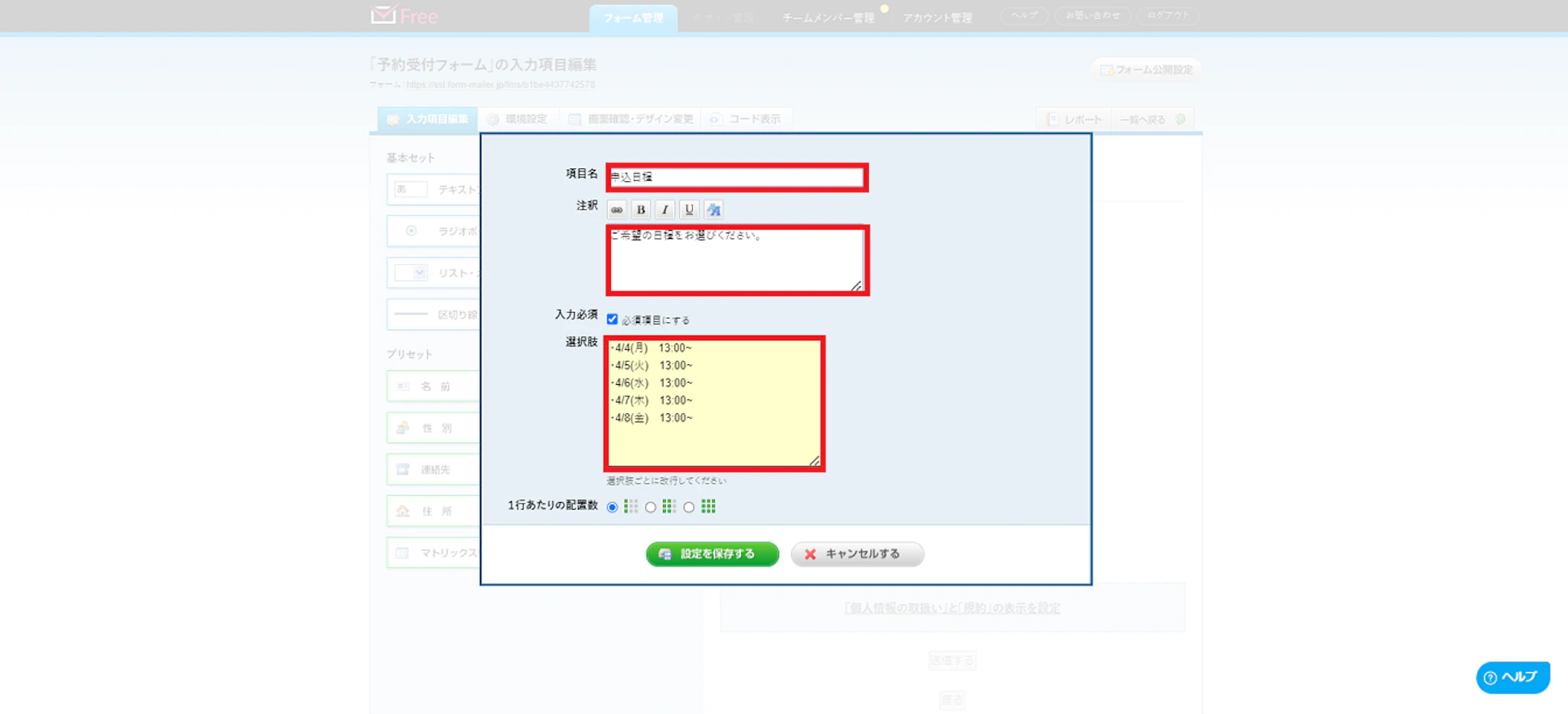The width and height of the screenshot is (1568, 714).
Task: Open the レポート page
Action: [1075, 119]
